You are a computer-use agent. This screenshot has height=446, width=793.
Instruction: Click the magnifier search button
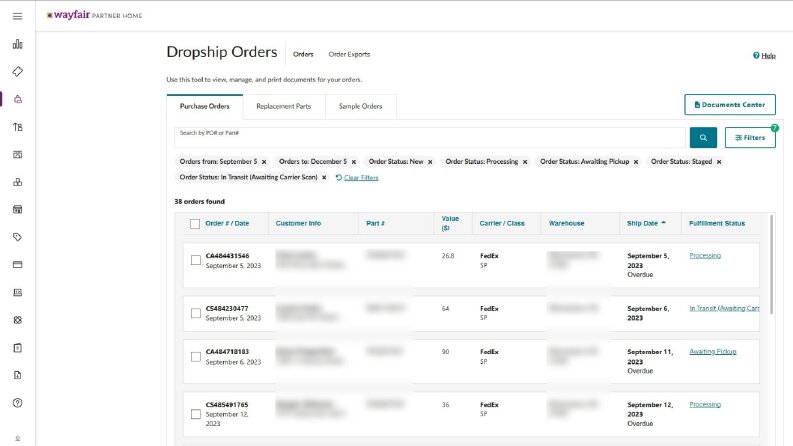coord(703,138)
